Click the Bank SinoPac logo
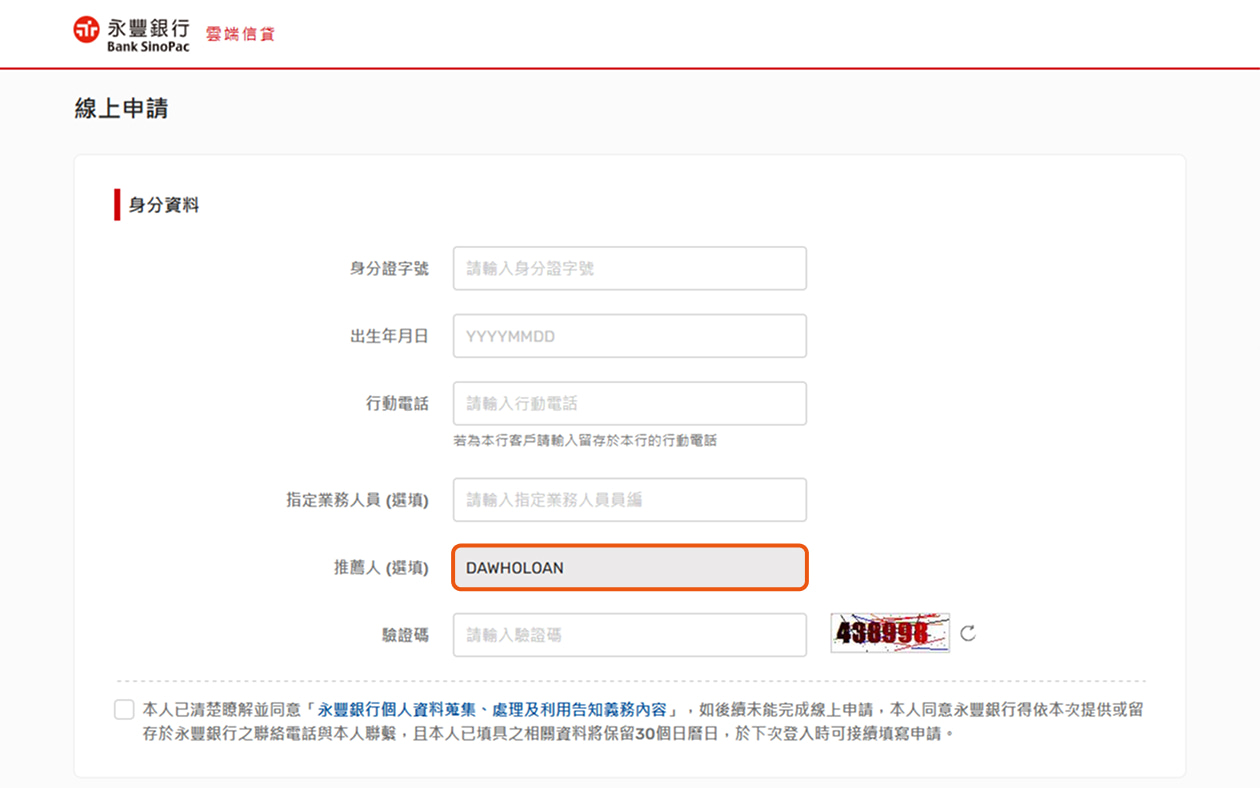The width and height of the screenshot is (1260, 788). click(131, 33)
